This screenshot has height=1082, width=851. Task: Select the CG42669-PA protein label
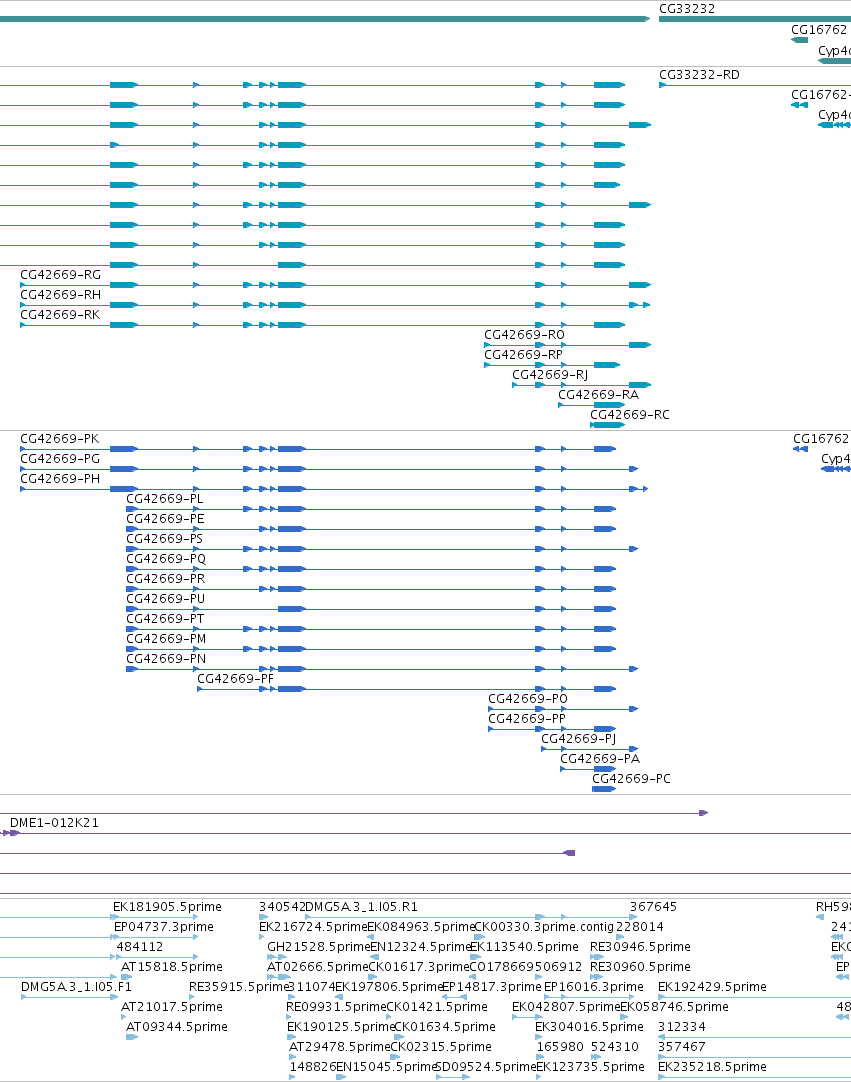tap(600, 759)
